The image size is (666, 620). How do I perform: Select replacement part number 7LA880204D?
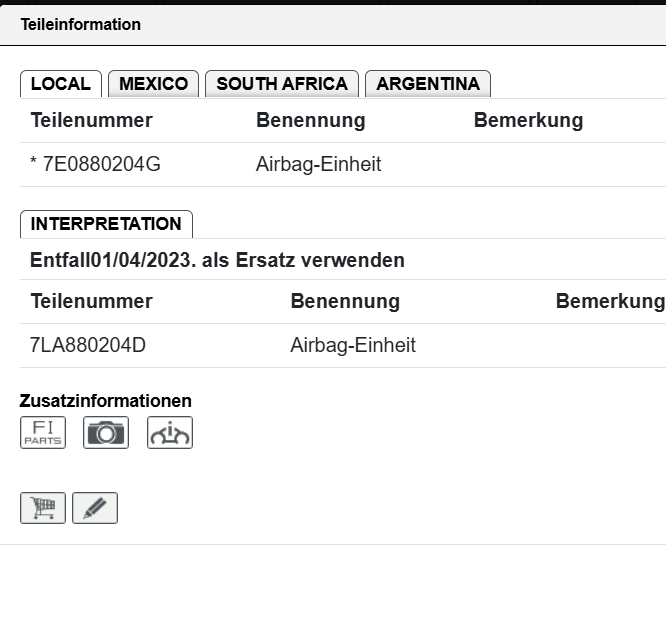tap(88, 345)
